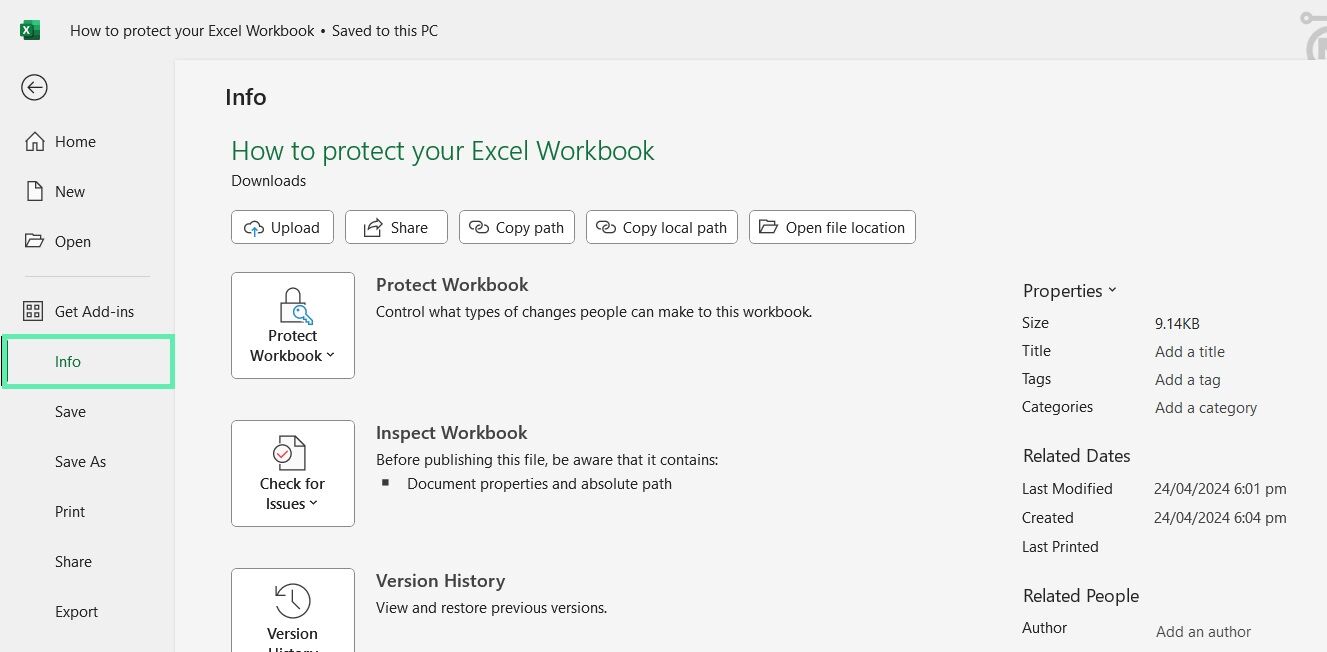
Task: Click the Copy path button
Action: coord(518,227)
